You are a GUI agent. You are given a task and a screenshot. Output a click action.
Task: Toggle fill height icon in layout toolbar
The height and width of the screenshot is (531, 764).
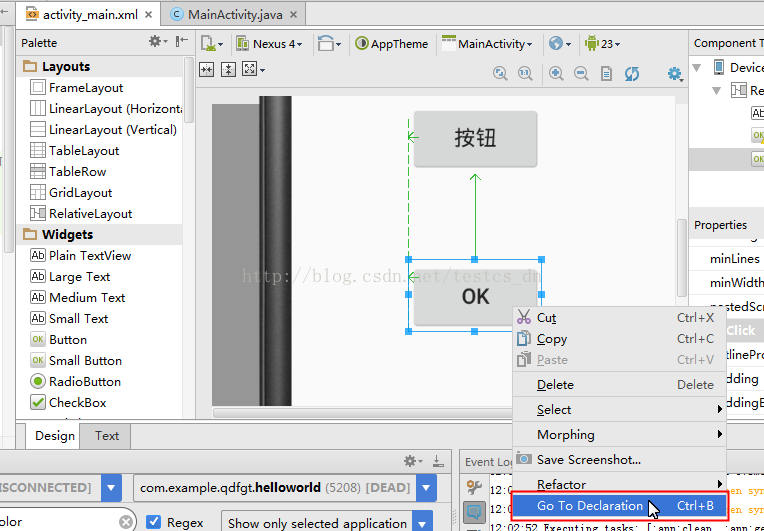228,70
